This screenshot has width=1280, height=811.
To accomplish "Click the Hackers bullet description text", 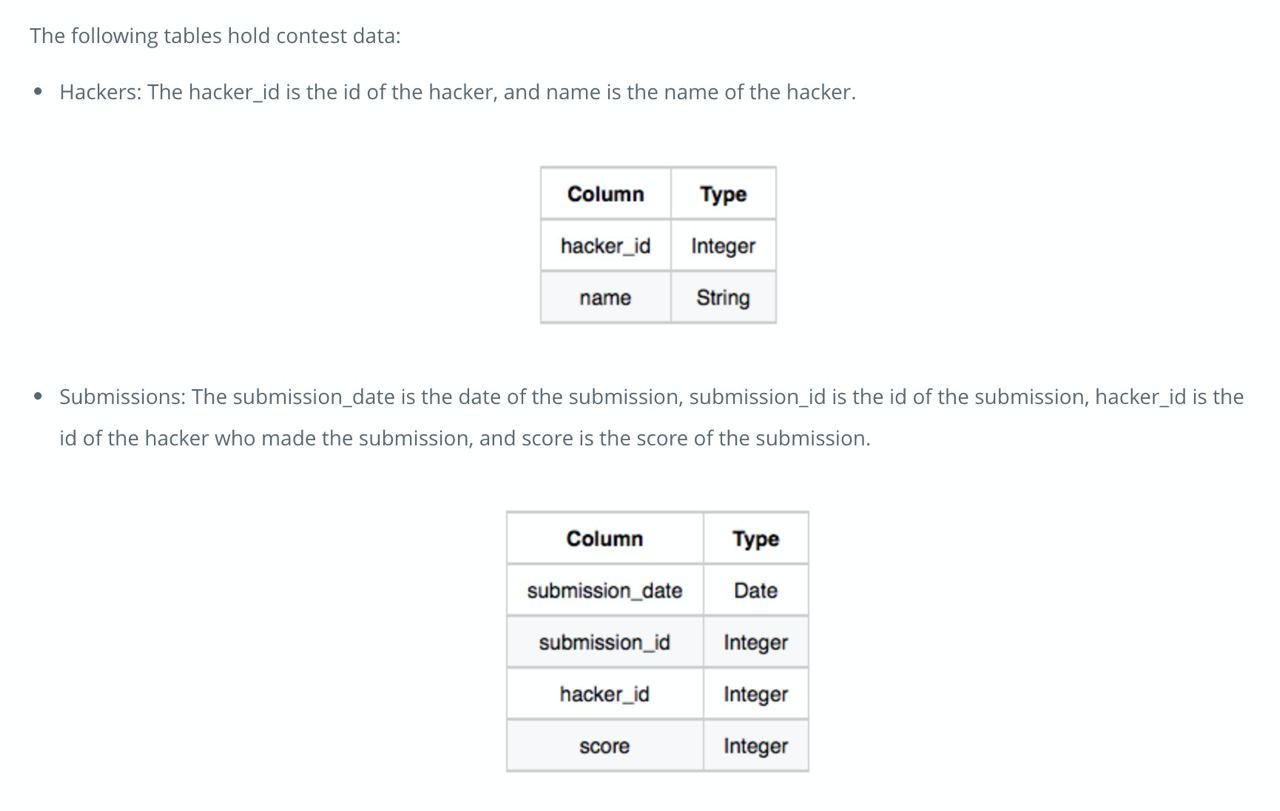I will (458, 92).
